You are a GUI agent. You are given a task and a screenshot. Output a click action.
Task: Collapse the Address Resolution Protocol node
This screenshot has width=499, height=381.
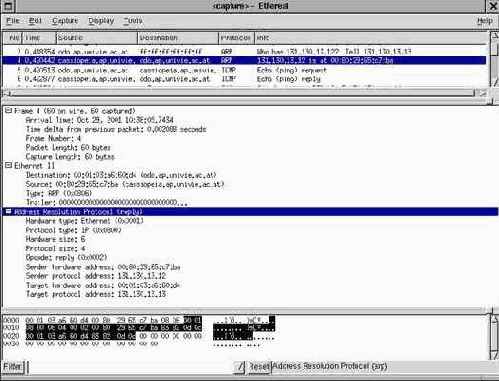pos(8,212)
